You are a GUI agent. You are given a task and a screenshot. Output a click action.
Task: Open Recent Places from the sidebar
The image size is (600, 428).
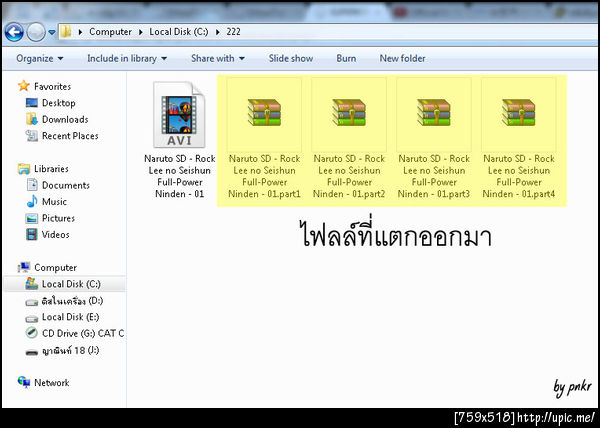[x=70, y=136]
